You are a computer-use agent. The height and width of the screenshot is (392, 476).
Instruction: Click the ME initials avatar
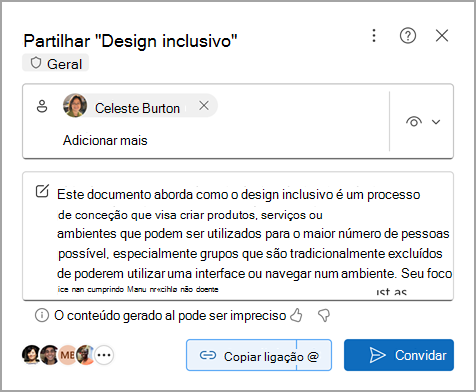point(67,355)
